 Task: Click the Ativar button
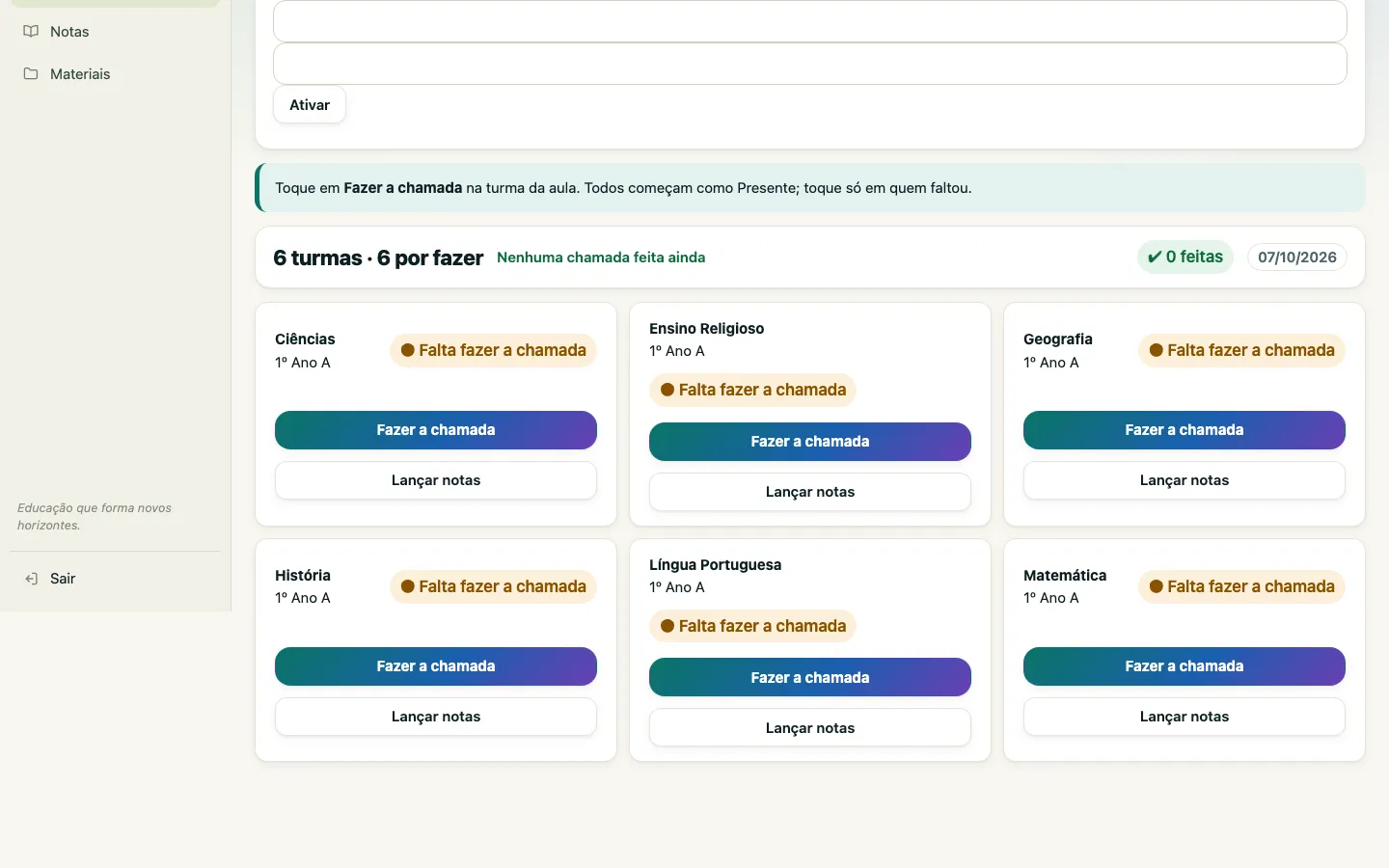(310, 105)
